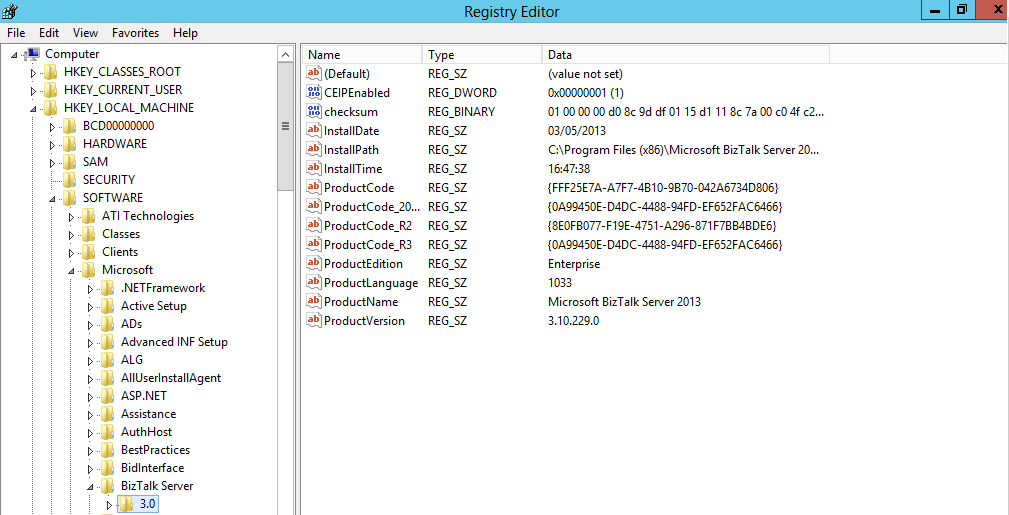
Task: Click the tree pane vertical scrollbar thumb
Action: [286, 127]
